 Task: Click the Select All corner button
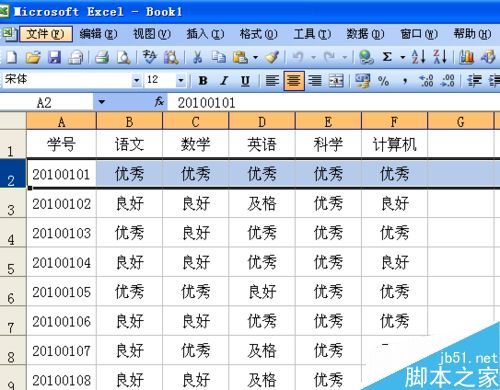pos(13,121)
